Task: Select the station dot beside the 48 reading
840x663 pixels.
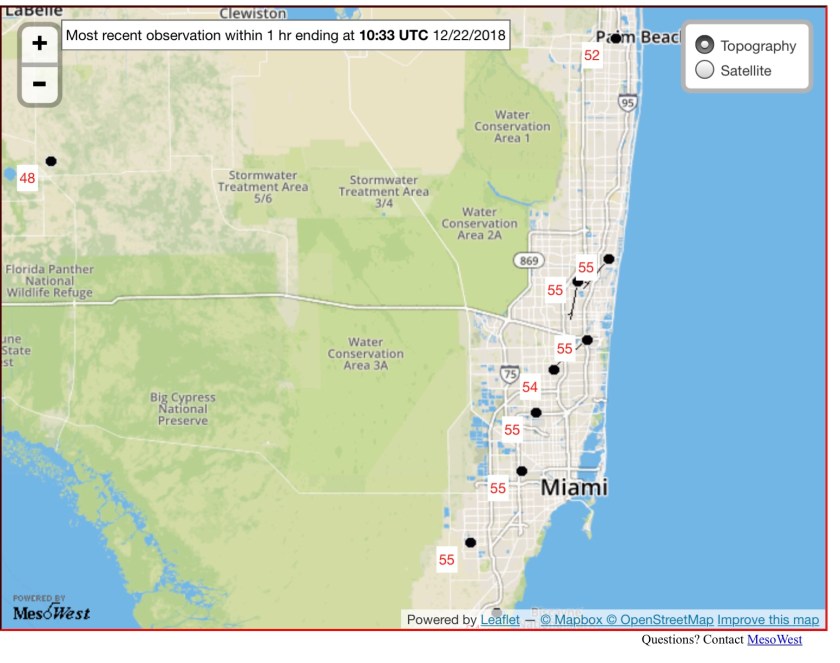Action: [51, 161]
